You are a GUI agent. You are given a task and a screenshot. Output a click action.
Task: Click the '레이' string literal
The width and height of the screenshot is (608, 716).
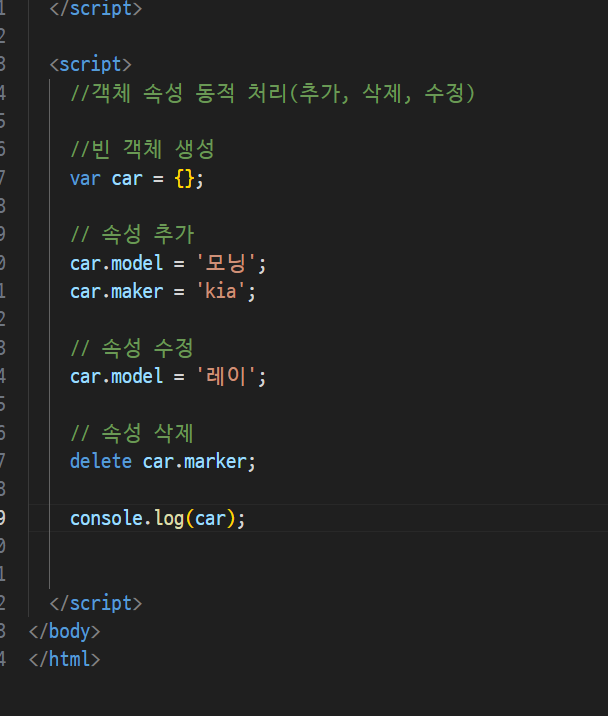(226, 376)
